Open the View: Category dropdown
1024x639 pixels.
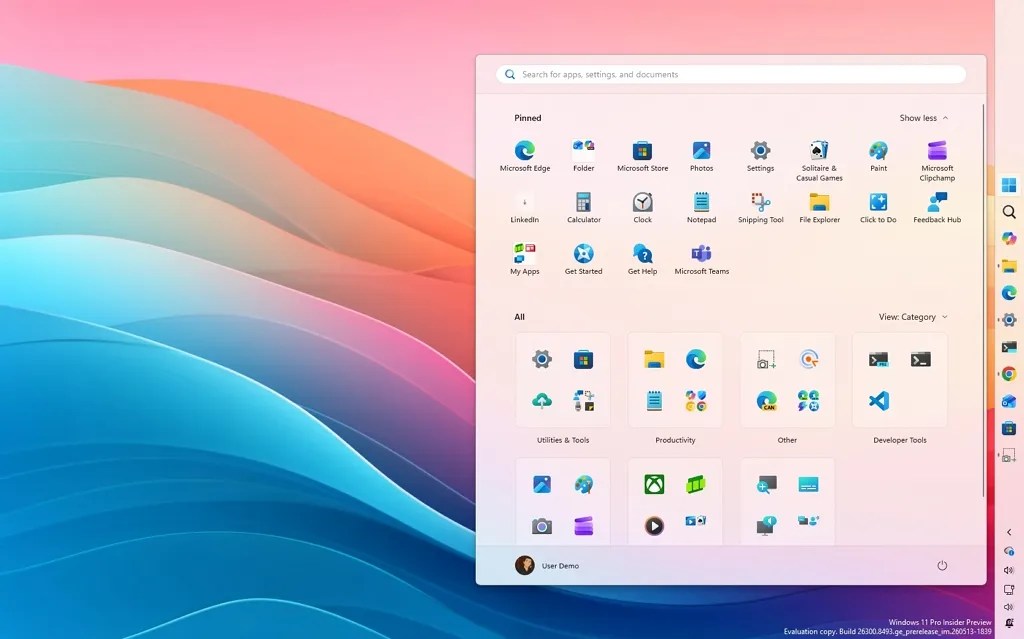coord(913,317)
